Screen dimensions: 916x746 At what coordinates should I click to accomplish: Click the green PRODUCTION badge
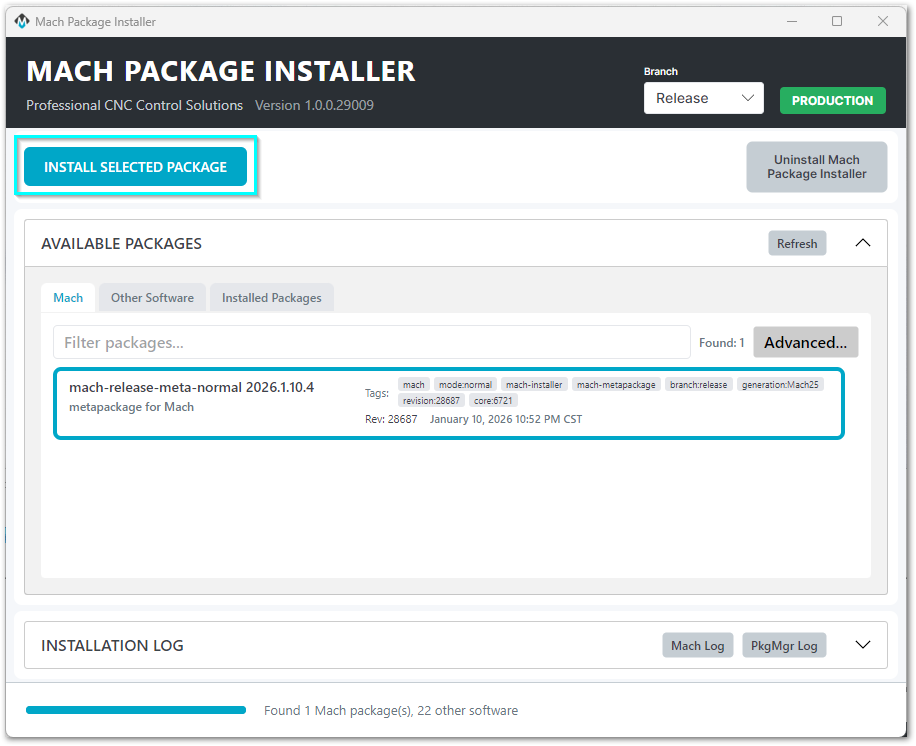(x=832, y=100)
